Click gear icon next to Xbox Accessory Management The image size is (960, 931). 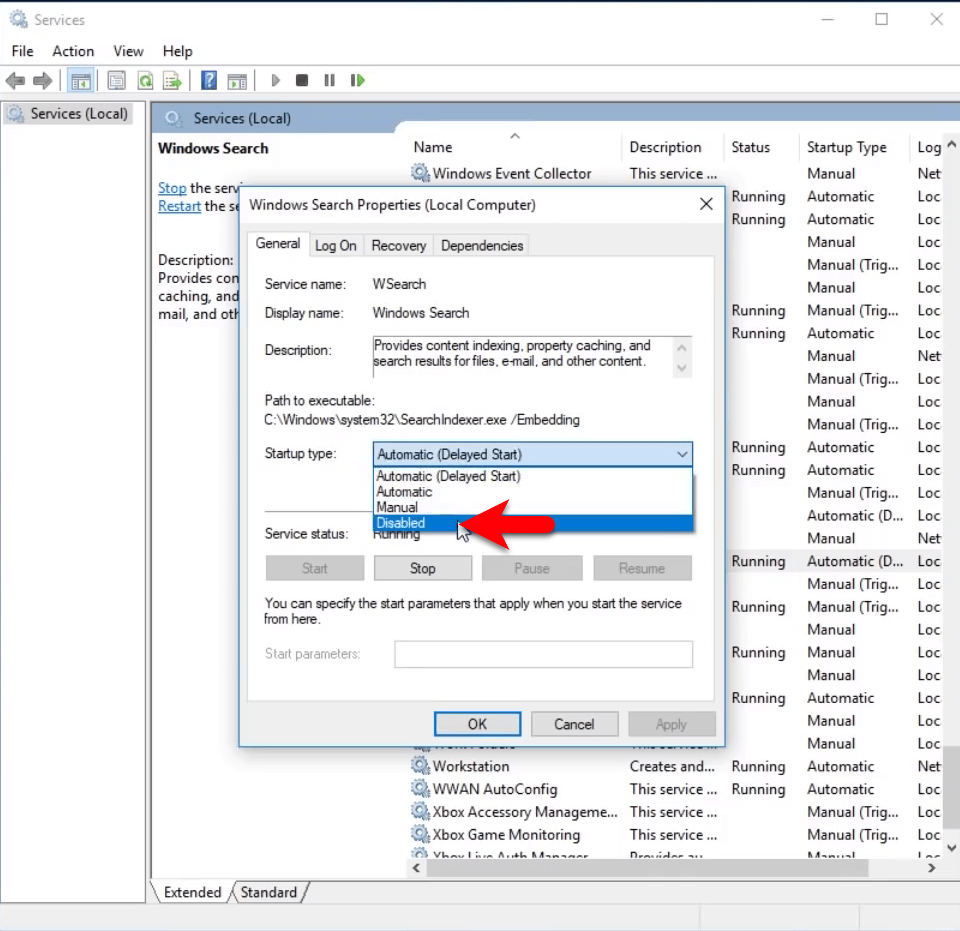[x=420, y=811]
